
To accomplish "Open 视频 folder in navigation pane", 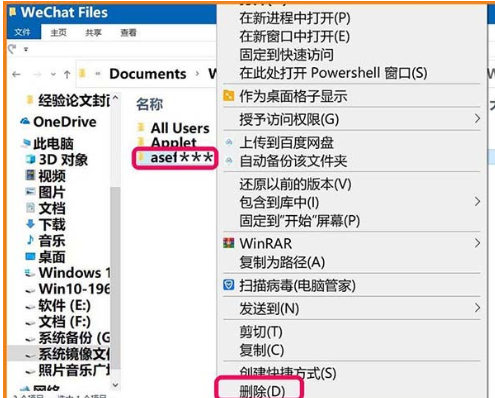I will (52, 176).
